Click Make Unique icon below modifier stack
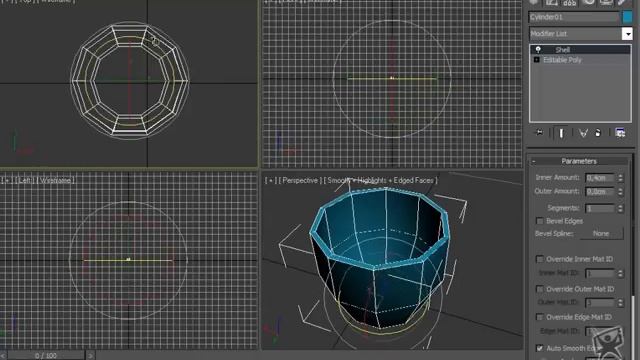This screenshot has height=360, width=640. point(583,133)
